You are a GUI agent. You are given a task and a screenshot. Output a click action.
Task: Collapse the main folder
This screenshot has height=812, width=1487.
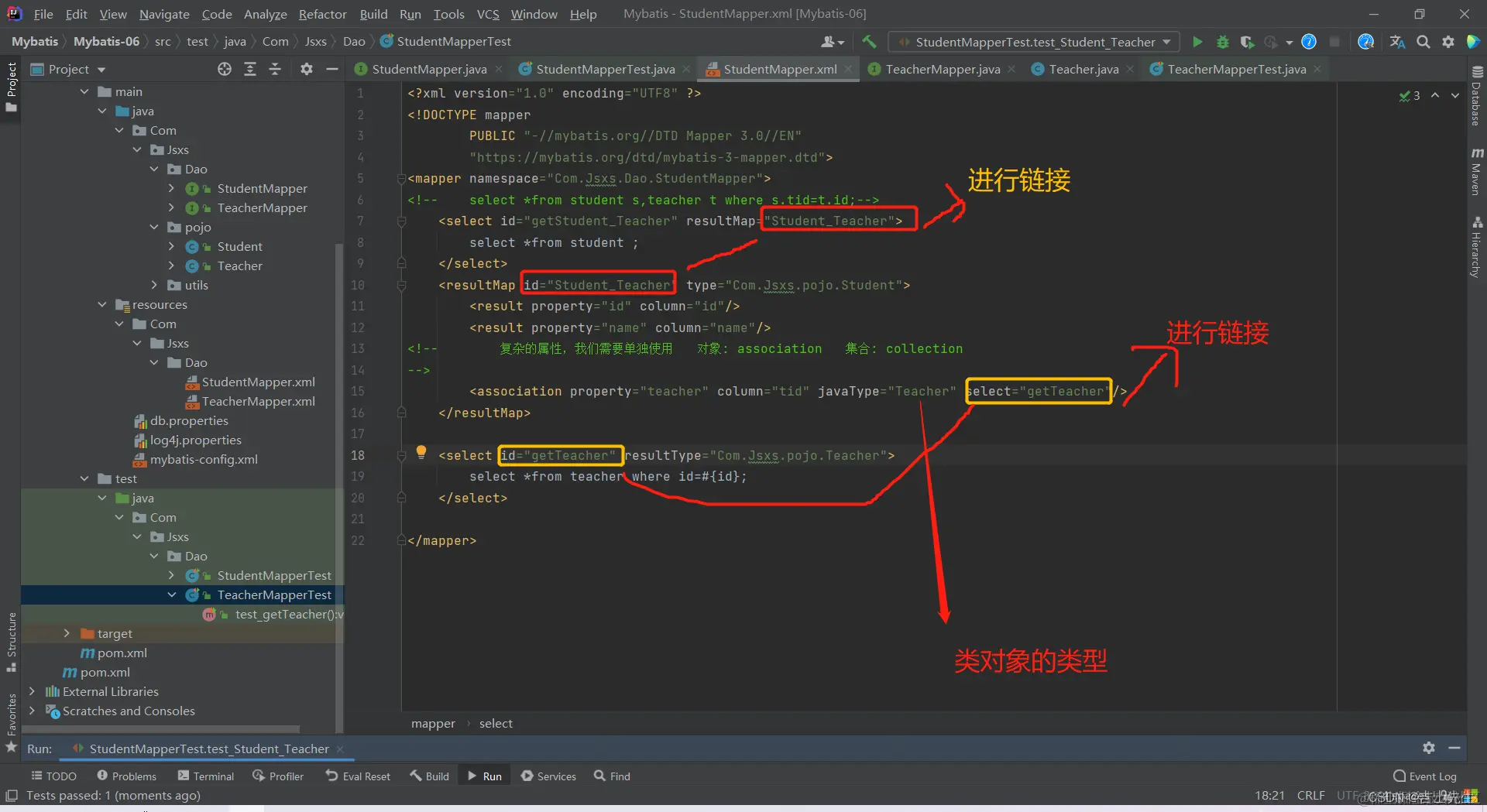point(84,91)
